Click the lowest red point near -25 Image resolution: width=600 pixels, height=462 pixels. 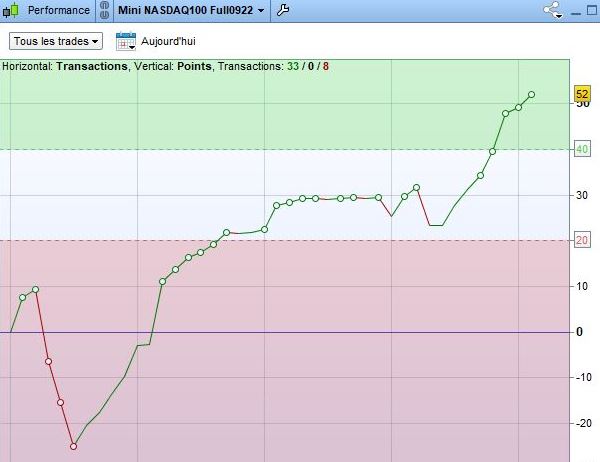pos(73,446)
